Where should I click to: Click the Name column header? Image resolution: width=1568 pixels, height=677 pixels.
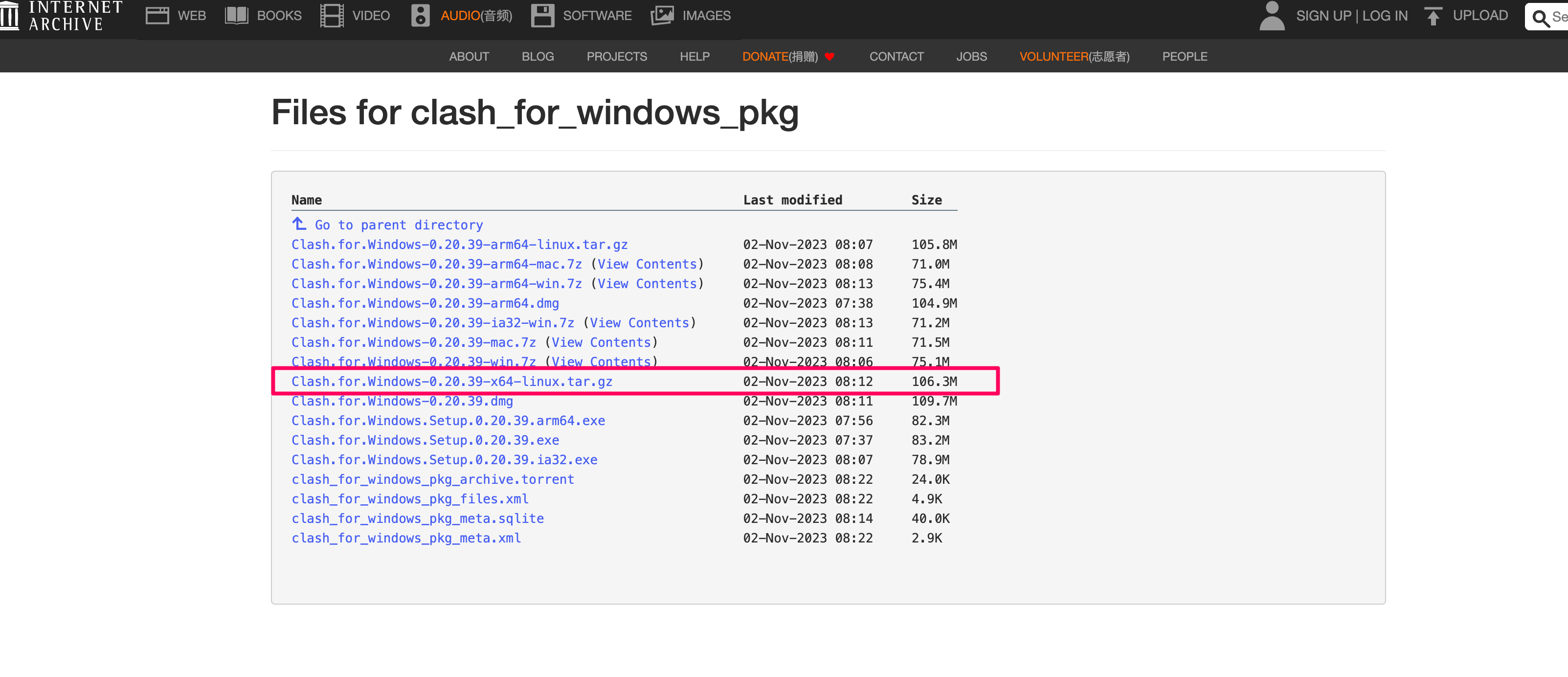[x=306, y=200]
